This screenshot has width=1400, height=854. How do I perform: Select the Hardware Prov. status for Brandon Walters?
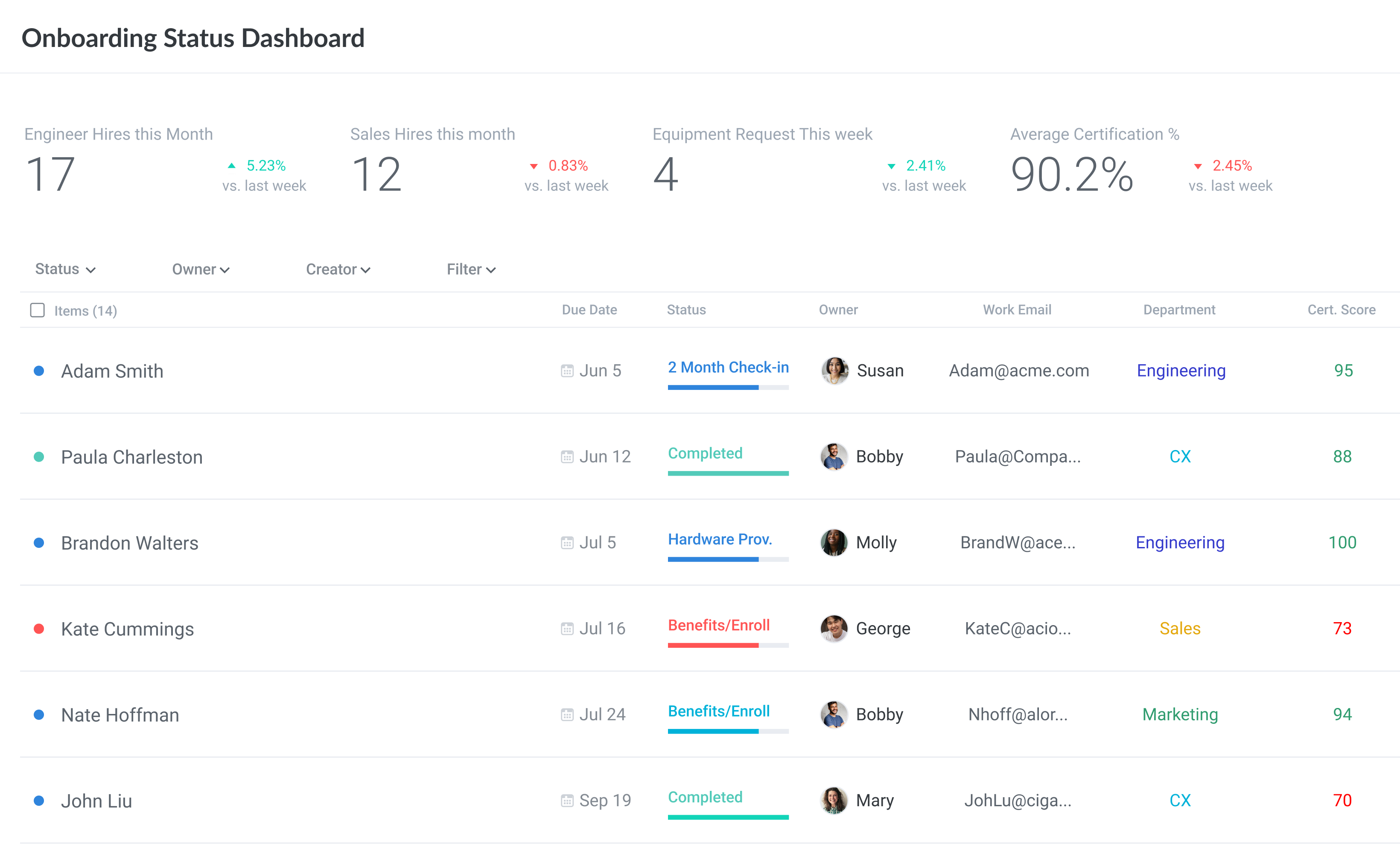(x=720, y=539)
